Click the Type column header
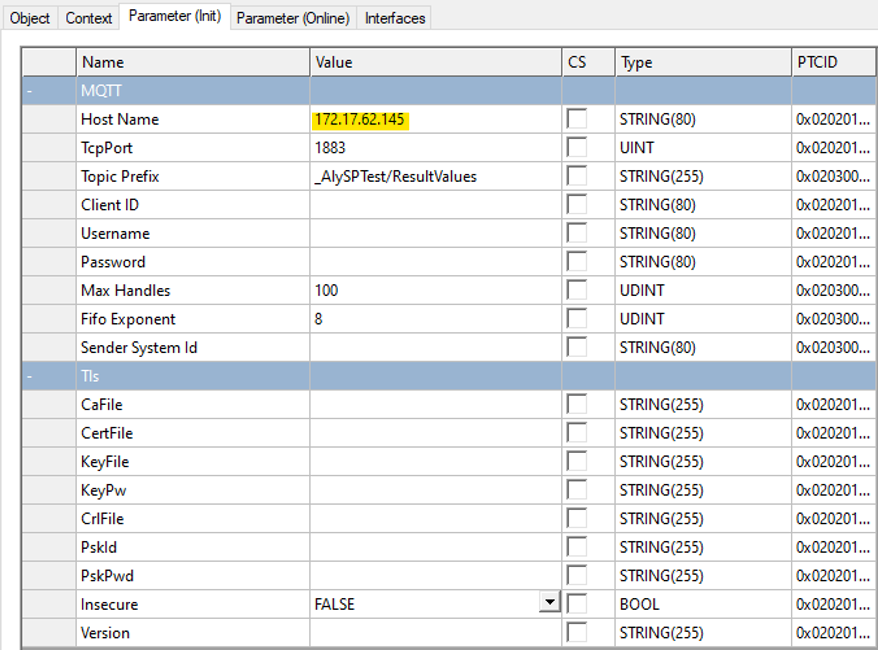This screenshot has width=879, height=652. 703,62
